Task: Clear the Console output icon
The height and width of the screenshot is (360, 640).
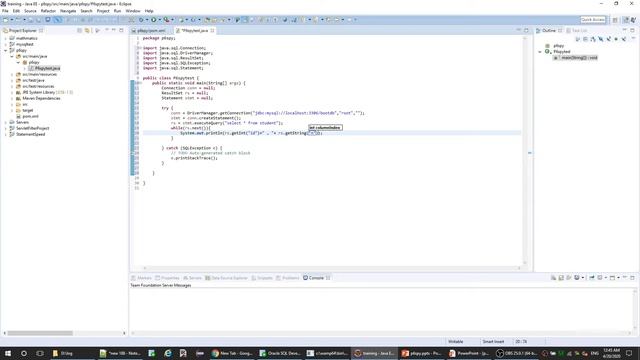Action: (553, 278)
